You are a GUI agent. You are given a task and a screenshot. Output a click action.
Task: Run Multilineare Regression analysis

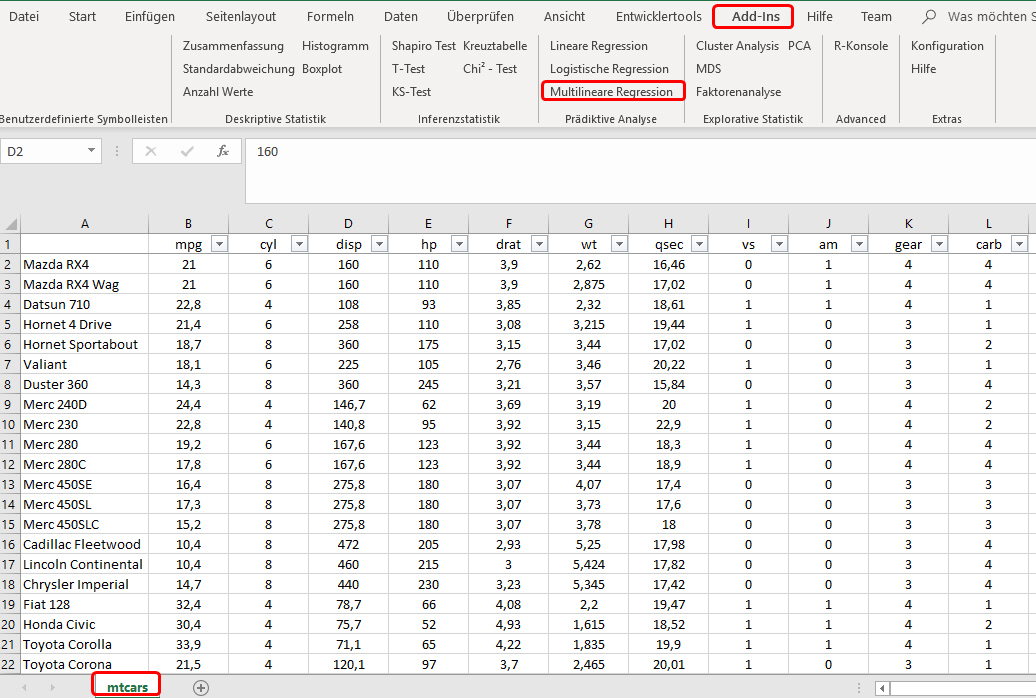611,92
